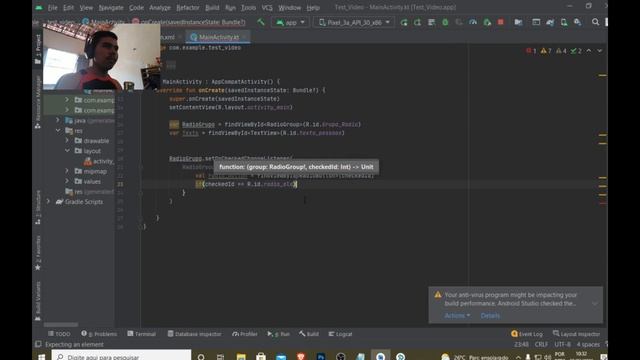This screenshot has width=640, height=360.
Task: Open the Refactor menu
Action: point(188,7)
